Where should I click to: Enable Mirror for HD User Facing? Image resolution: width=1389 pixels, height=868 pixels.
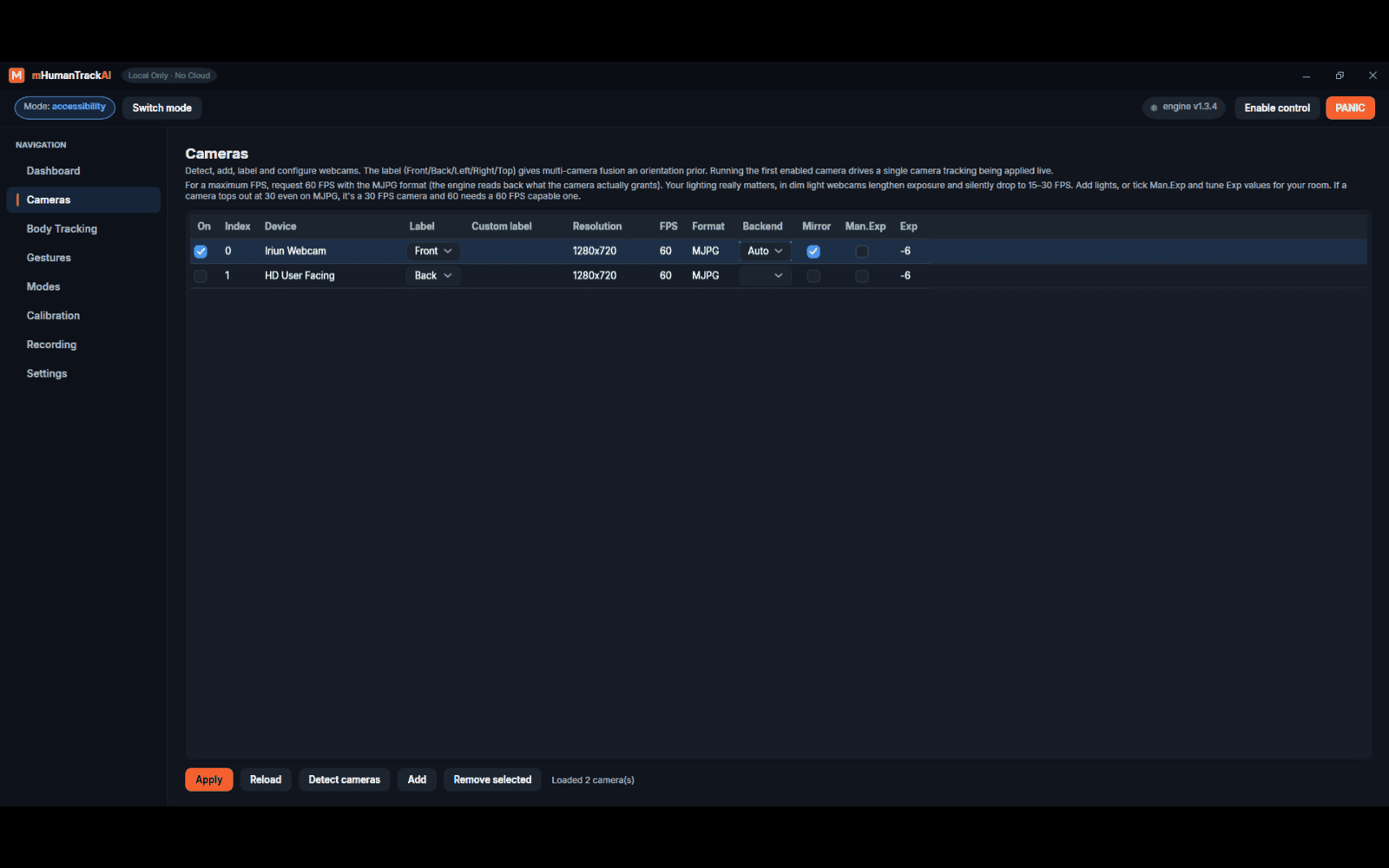point(813,276)
